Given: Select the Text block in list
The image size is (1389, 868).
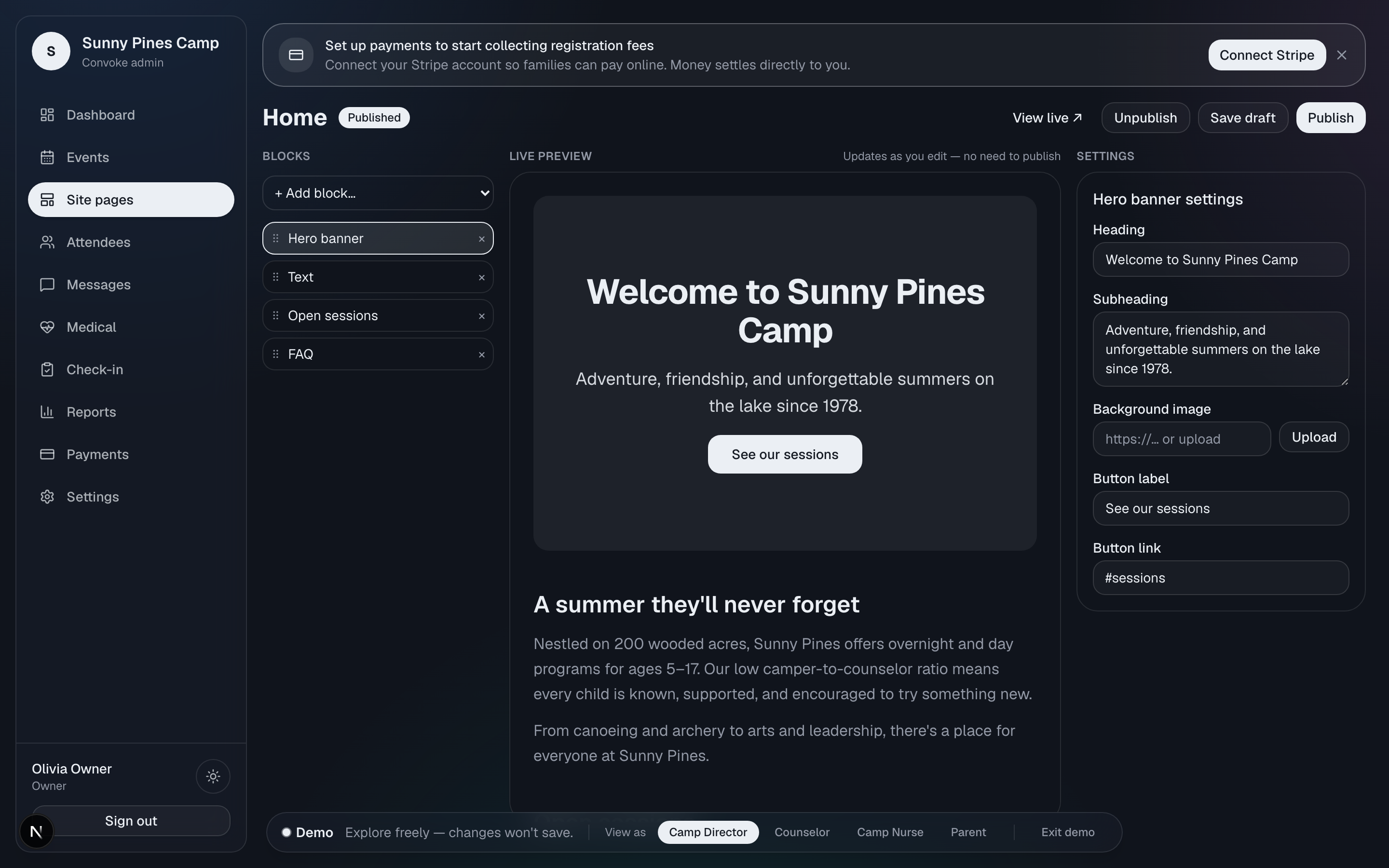Looking at the screenshot, I should 378,277.
